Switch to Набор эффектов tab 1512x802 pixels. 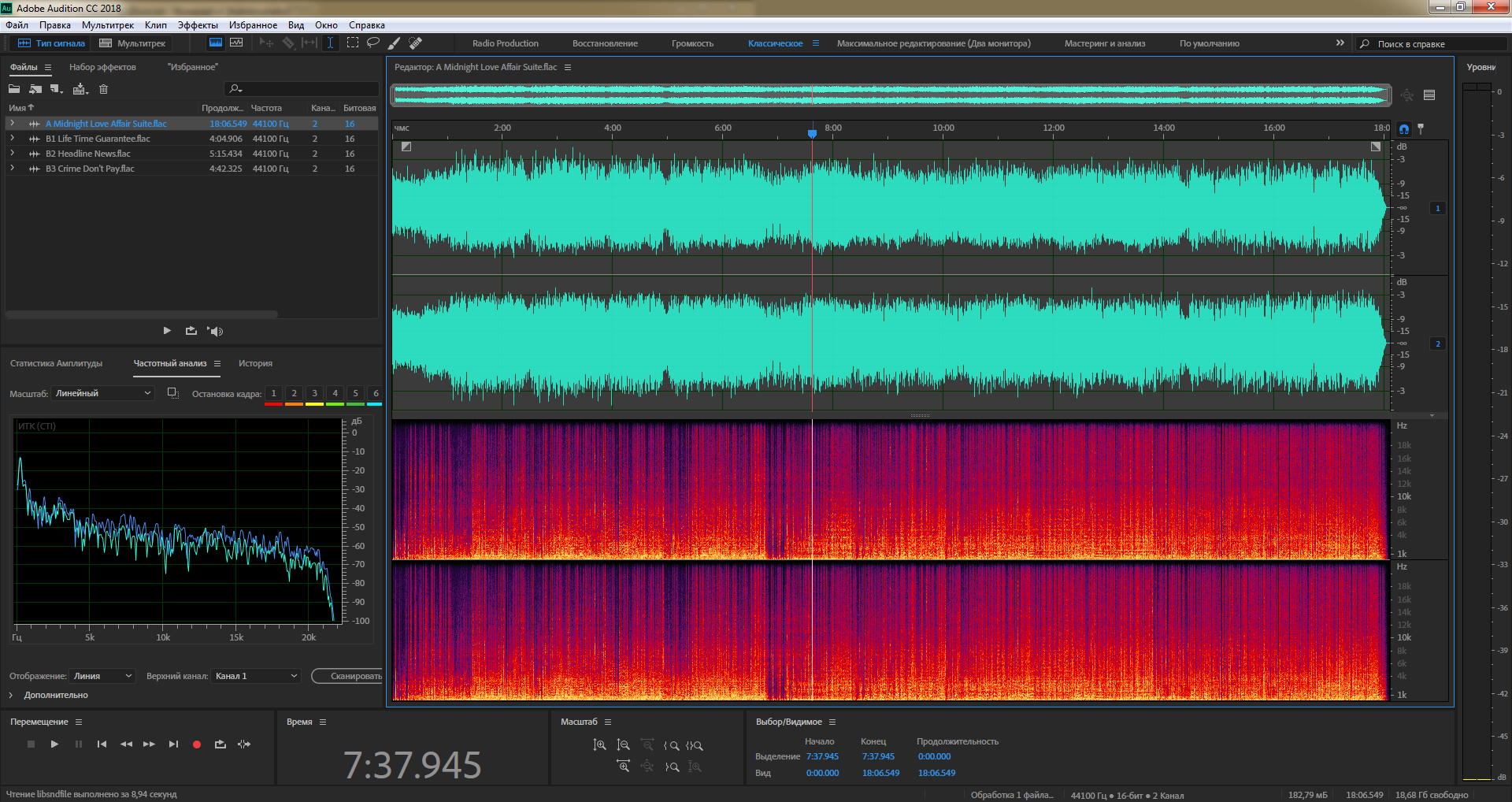tap(102, 68)
